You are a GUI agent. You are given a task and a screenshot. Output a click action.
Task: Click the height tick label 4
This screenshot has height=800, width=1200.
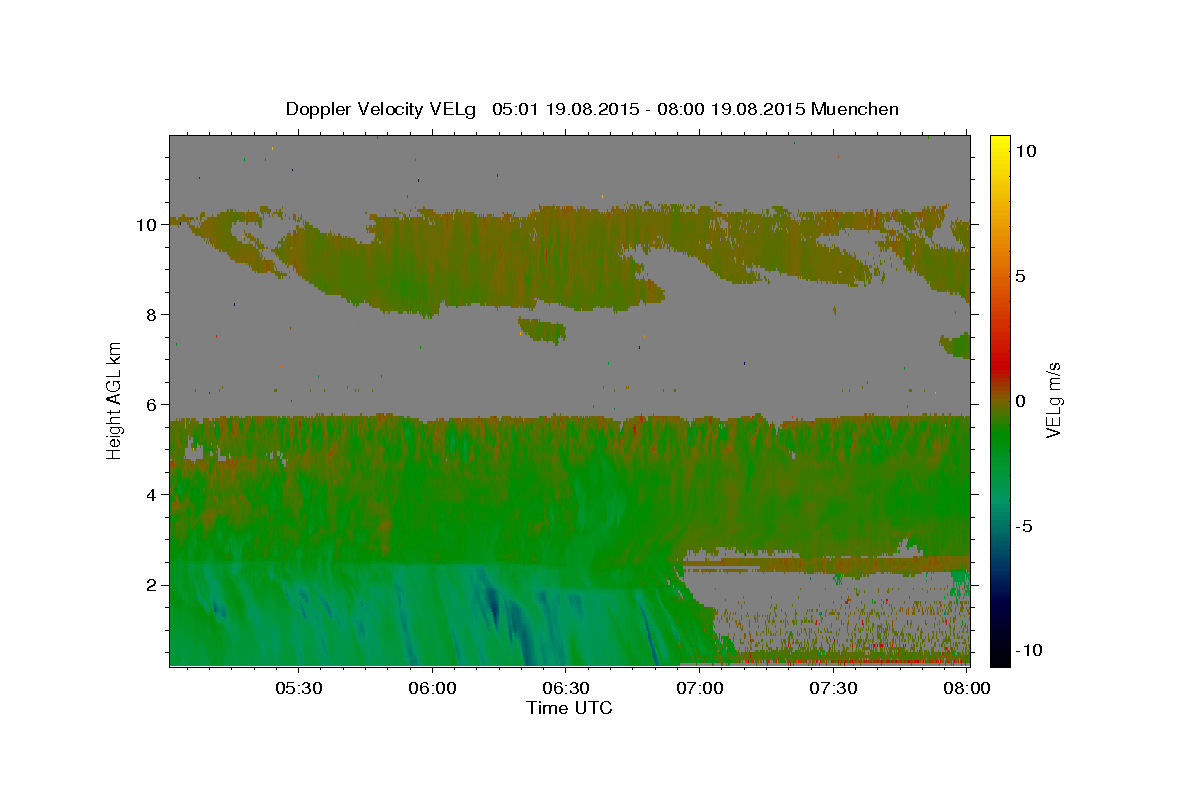click(x=152, y=495)
